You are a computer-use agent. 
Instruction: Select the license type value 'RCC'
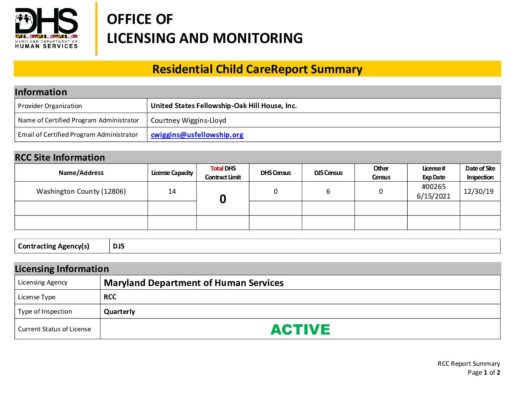pyautogui.click(x=110, y=297)
